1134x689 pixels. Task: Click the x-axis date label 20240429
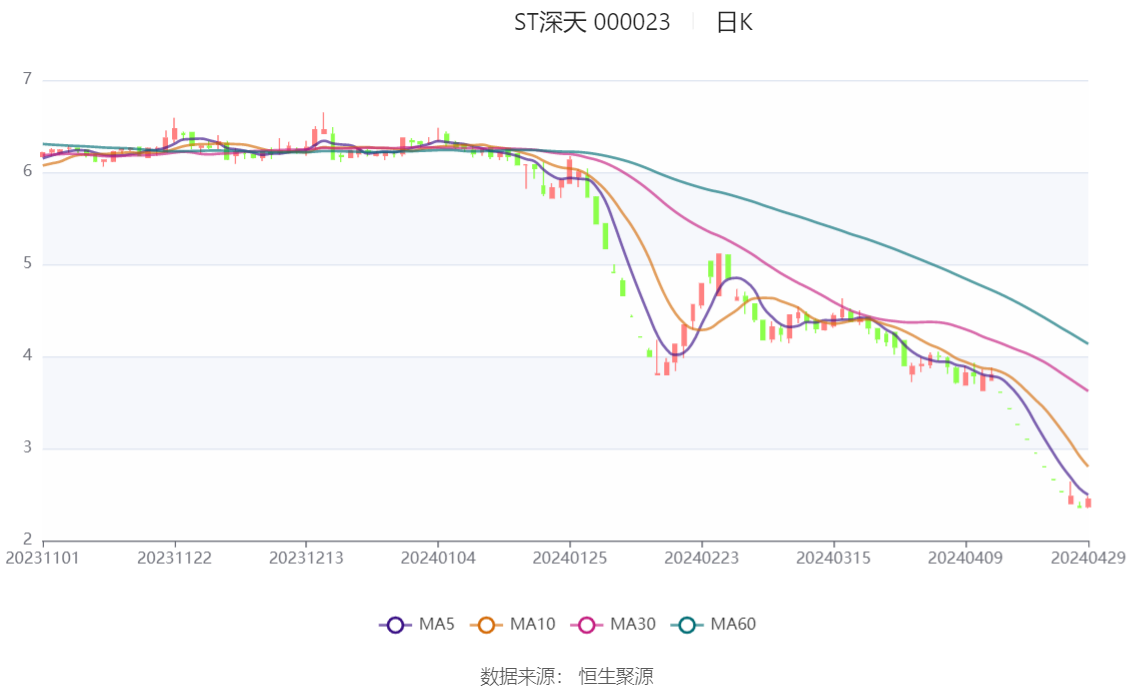(x=1088, y=559)
